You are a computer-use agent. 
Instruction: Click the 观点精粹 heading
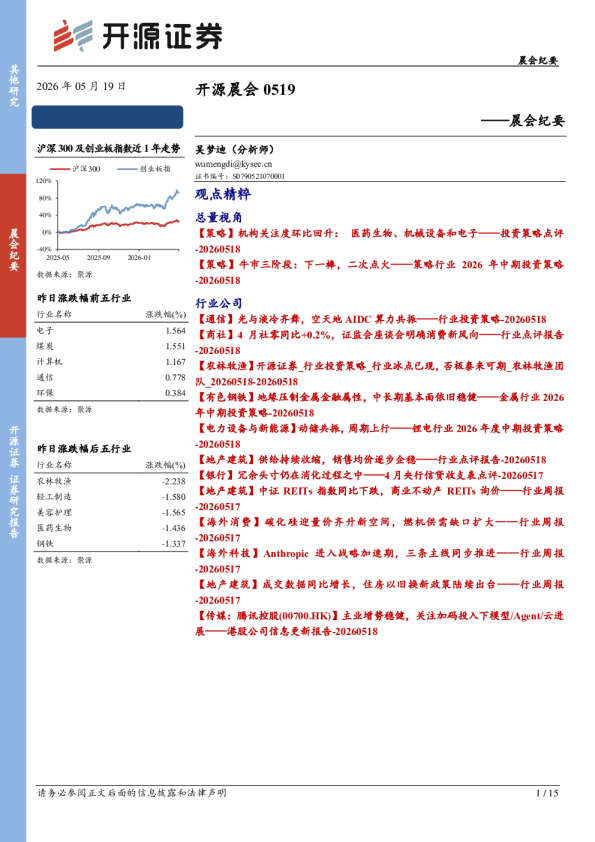pyautogui.click(x=223, y=194)
